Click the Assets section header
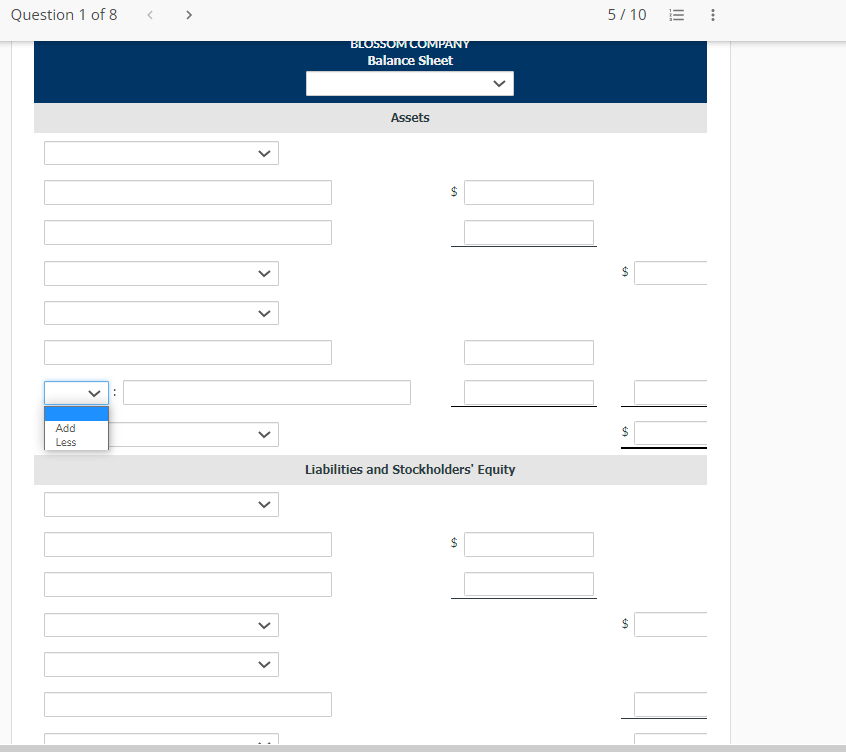846x752 pixels. pos(410,117)
